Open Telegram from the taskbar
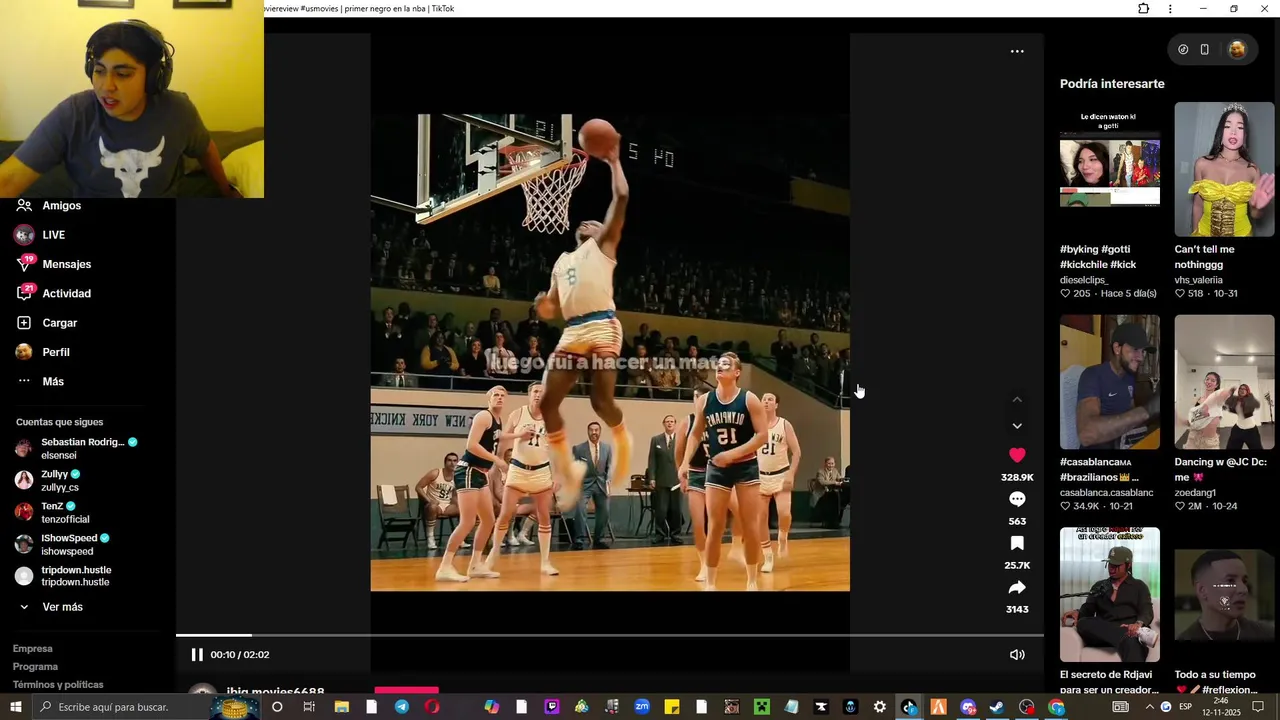1280x720 pixels. point(401,707)
